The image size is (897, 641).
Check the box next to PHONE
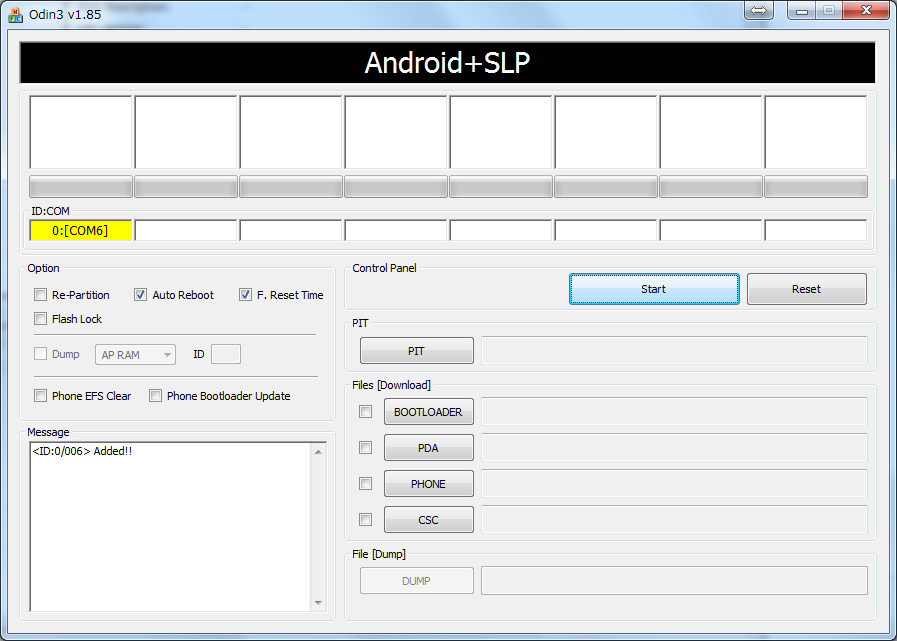pyautogui.click(x=365, y=483)
